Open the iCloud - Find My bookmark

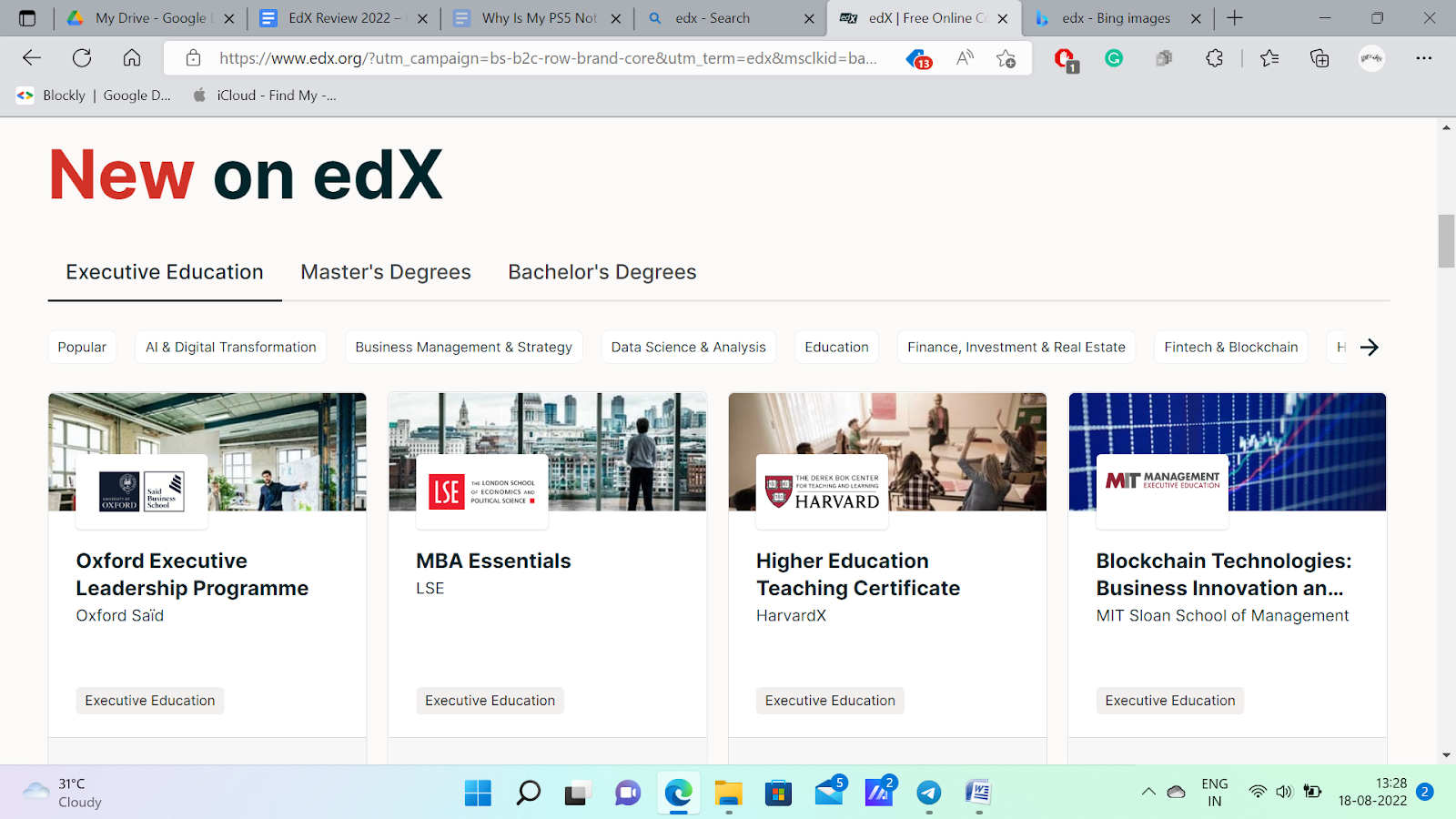pos(264,96)
